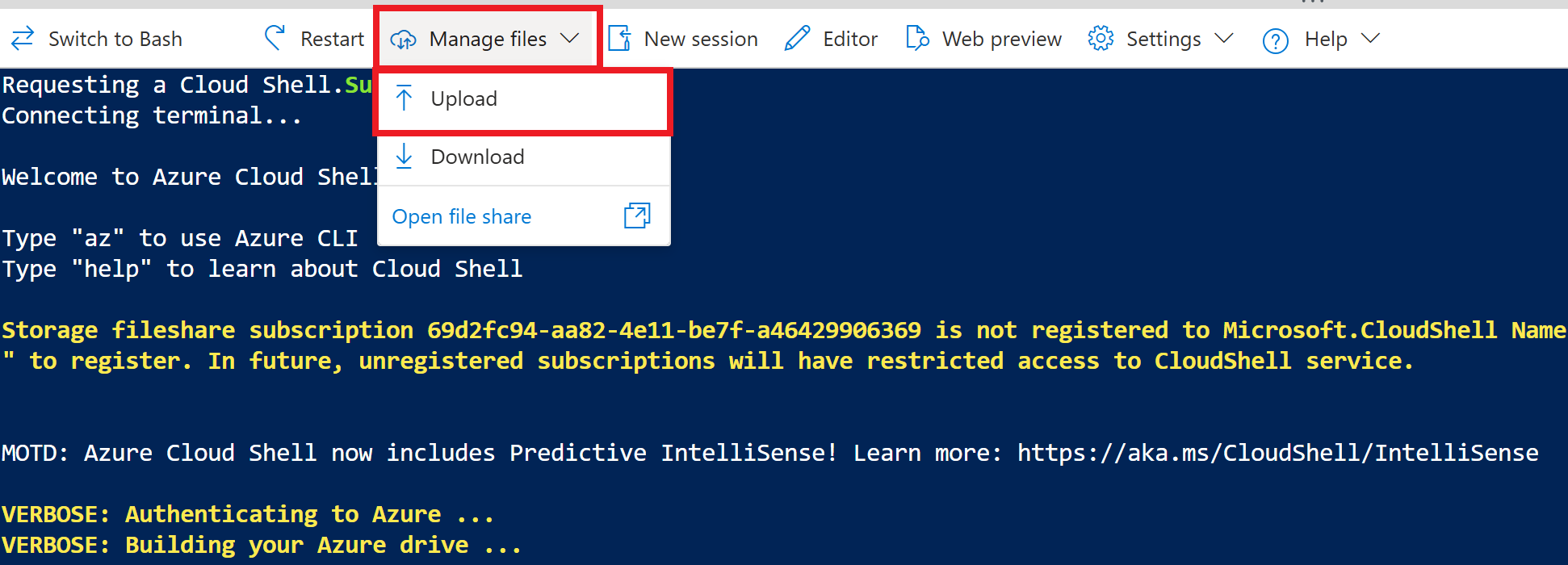Click the Download arrow icon
This screenshot has width=1568, height=565.
404,157
